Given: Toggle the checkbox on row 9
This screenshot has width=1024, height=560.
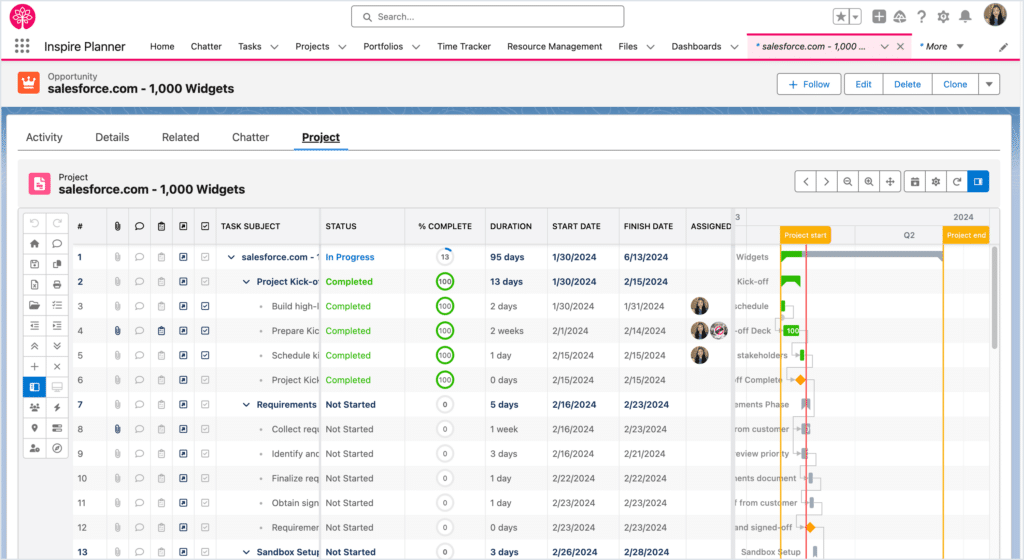Looking at the screenshot, I should pos(205,454).
